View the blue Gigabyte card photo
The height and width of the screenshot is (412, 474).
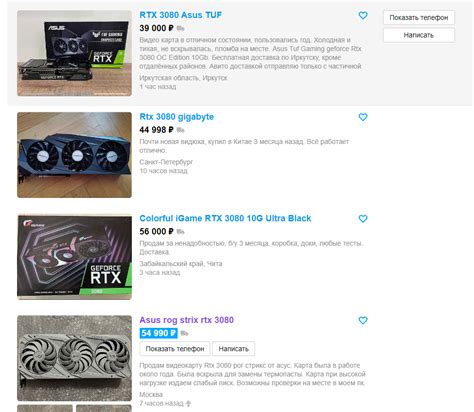(74, 155)
